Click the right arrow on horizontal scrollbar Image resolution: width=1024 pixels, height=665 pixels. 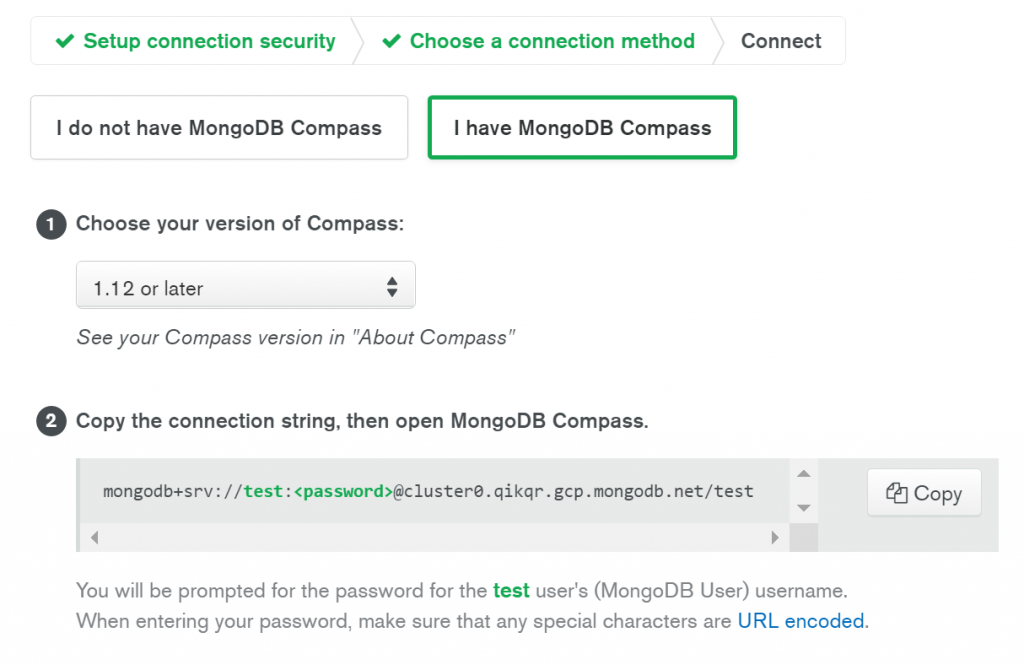(x=775, y=538)
